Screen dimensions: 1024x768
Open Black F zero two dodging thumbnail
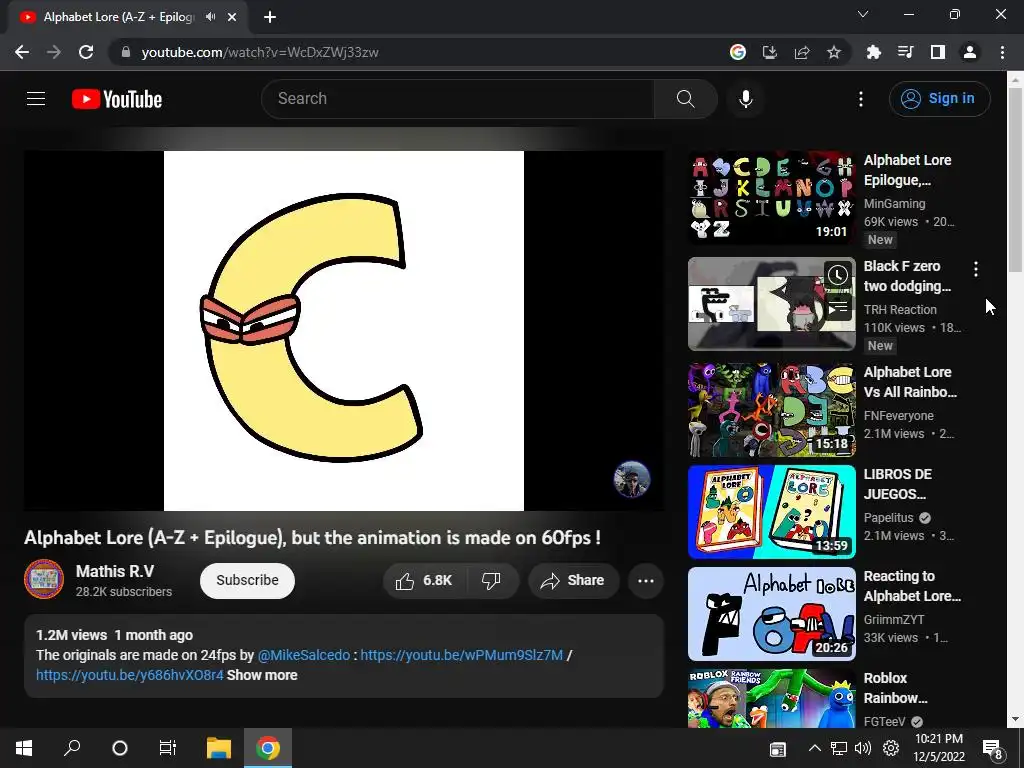pos(771,304)
